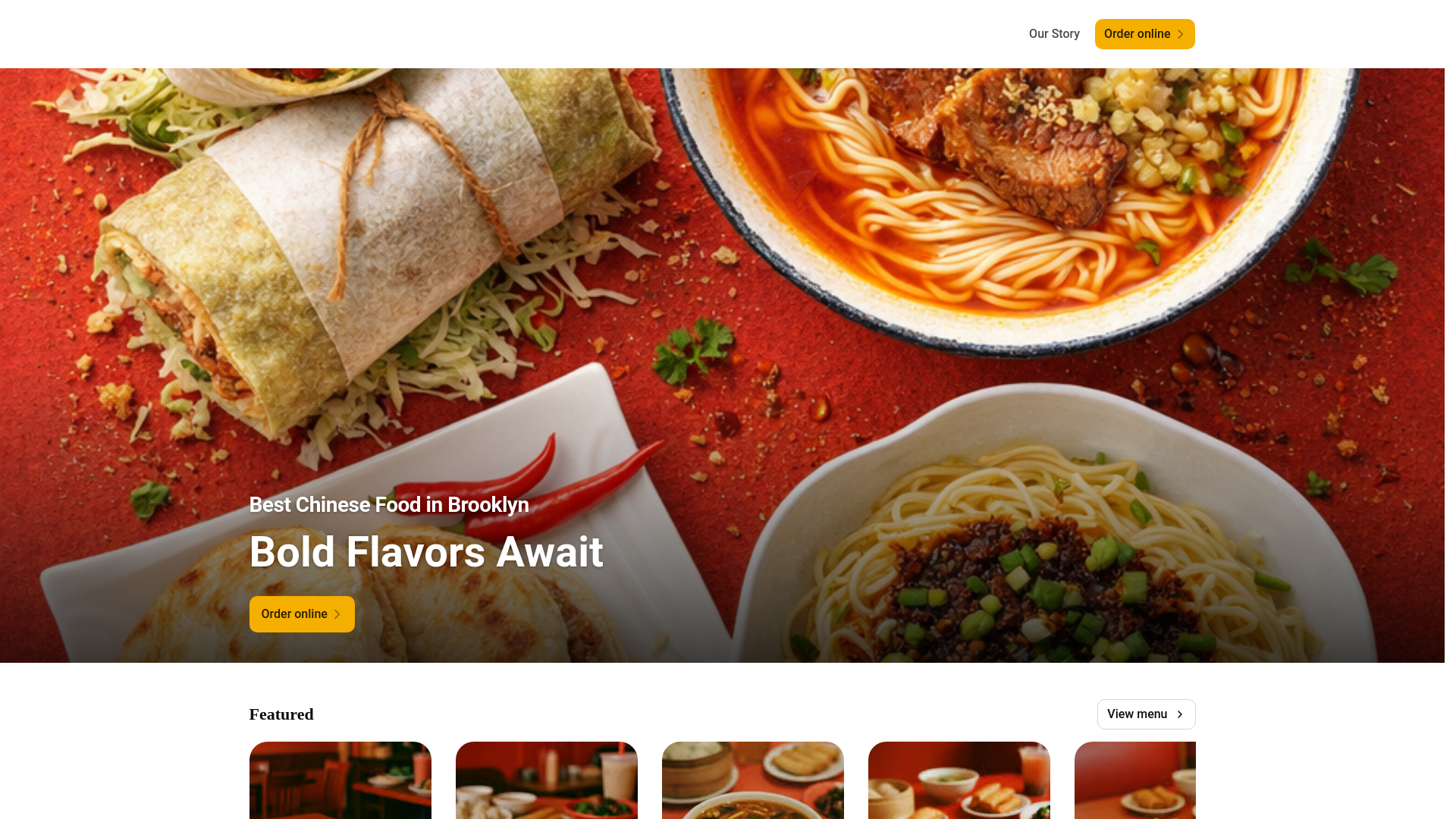Click the Bold Flavors Await headline
The image size is (1456, 819).
426,552
